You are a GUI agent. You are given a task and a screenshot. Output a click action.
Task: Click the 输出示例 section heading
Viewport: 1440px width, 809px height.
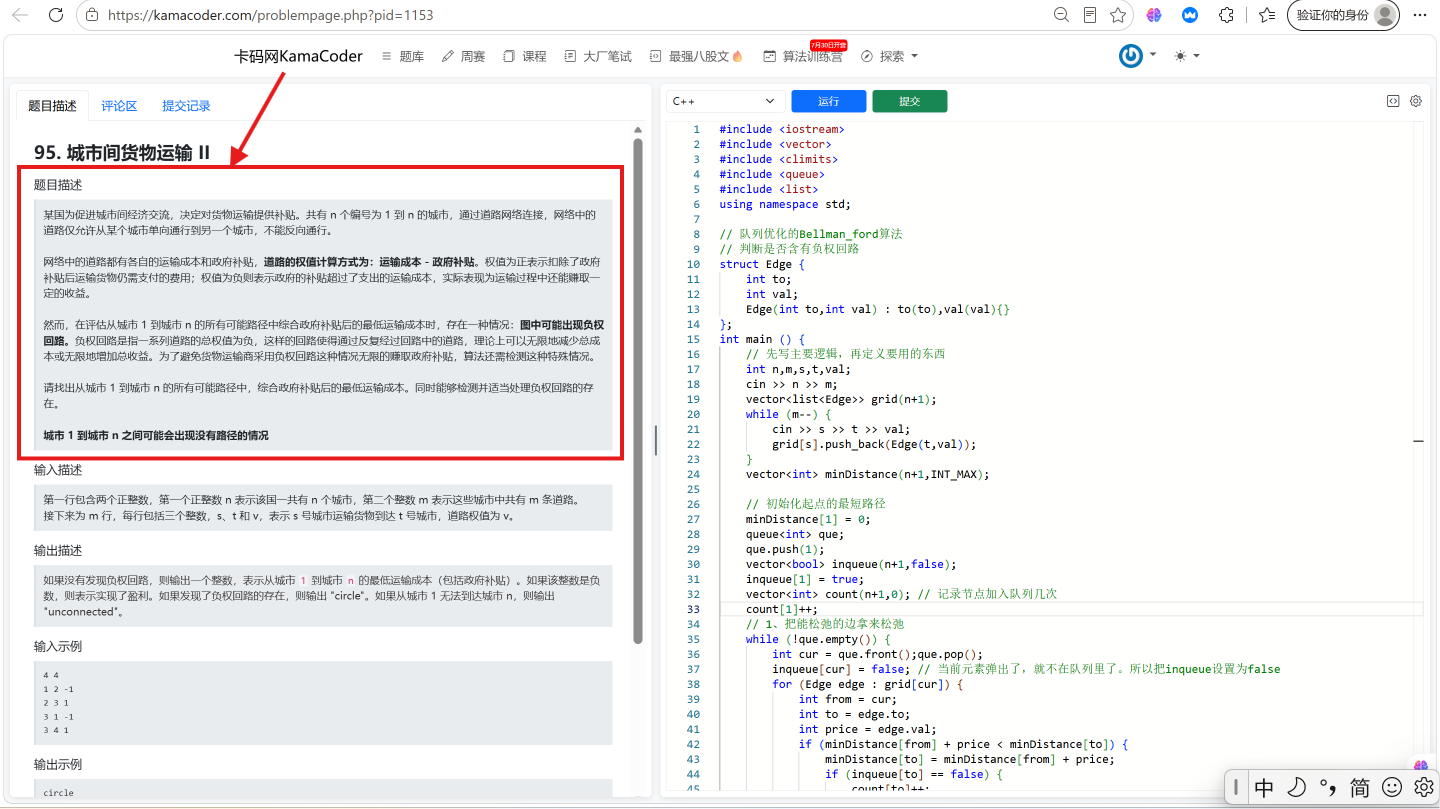(58, 764)
